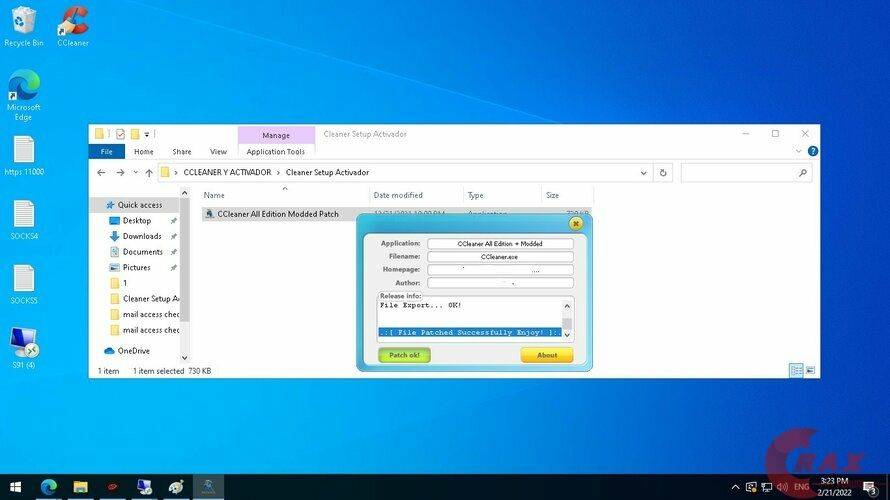Click the ENG language indicator
This screenshot has height=500, width=890.
pyautogui.click(x=801, y=487)
